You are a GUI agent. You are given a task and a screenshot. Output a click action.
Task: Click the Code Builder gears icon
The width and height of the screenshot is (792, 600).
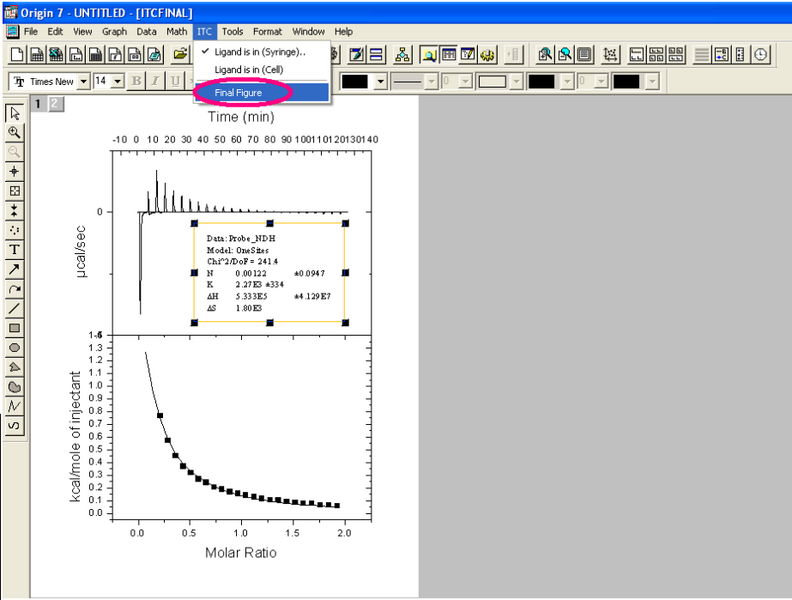point(487,55)
